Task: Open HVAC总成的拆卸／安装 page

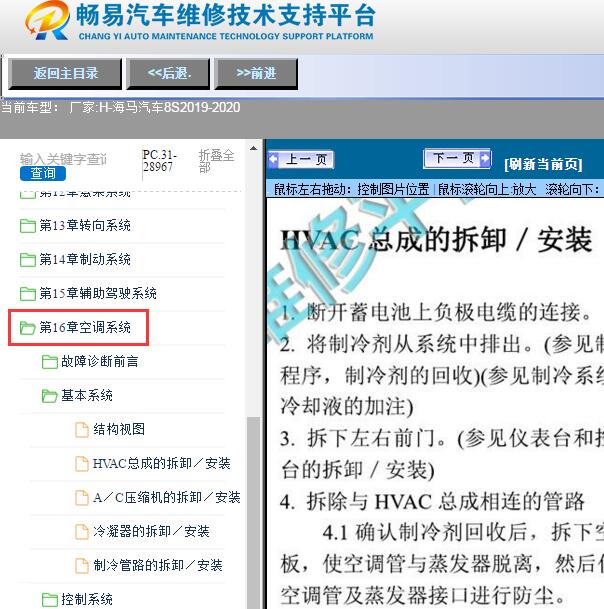Action: click(x=162, y=463)
